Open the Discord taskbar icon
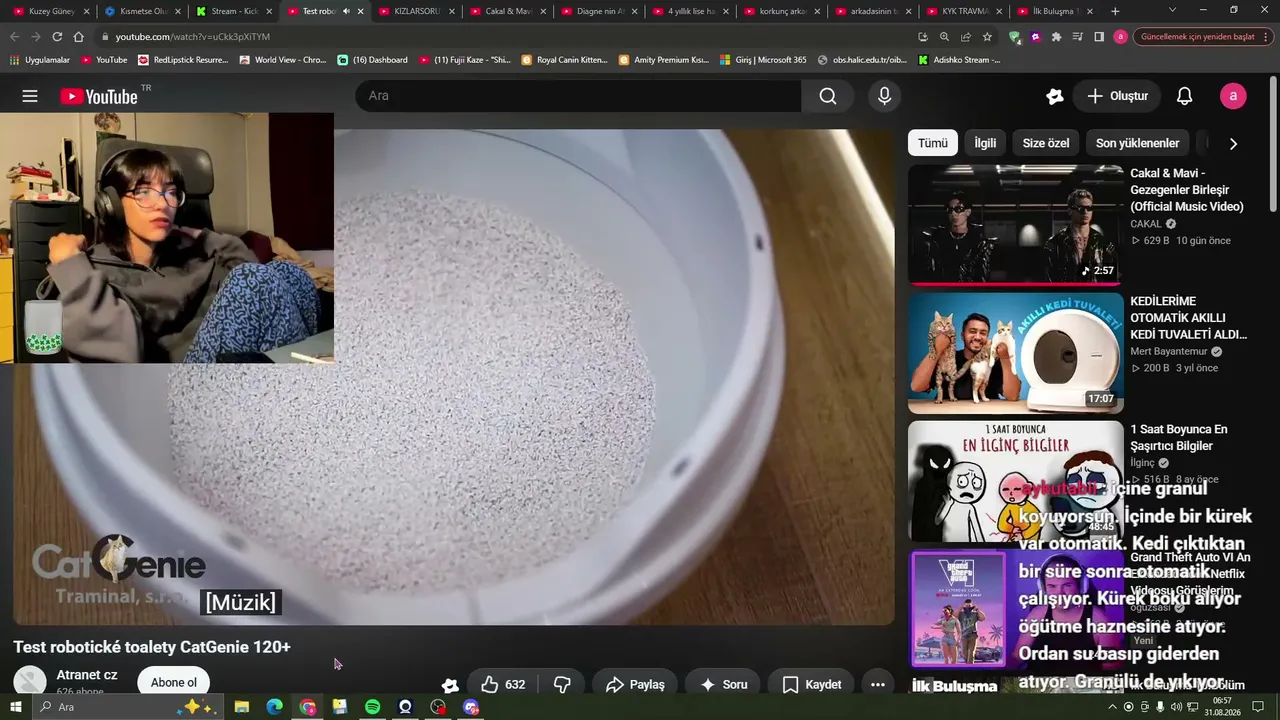Image resolution: width=1280 pixels, height=720 pixels. point(471,707)
